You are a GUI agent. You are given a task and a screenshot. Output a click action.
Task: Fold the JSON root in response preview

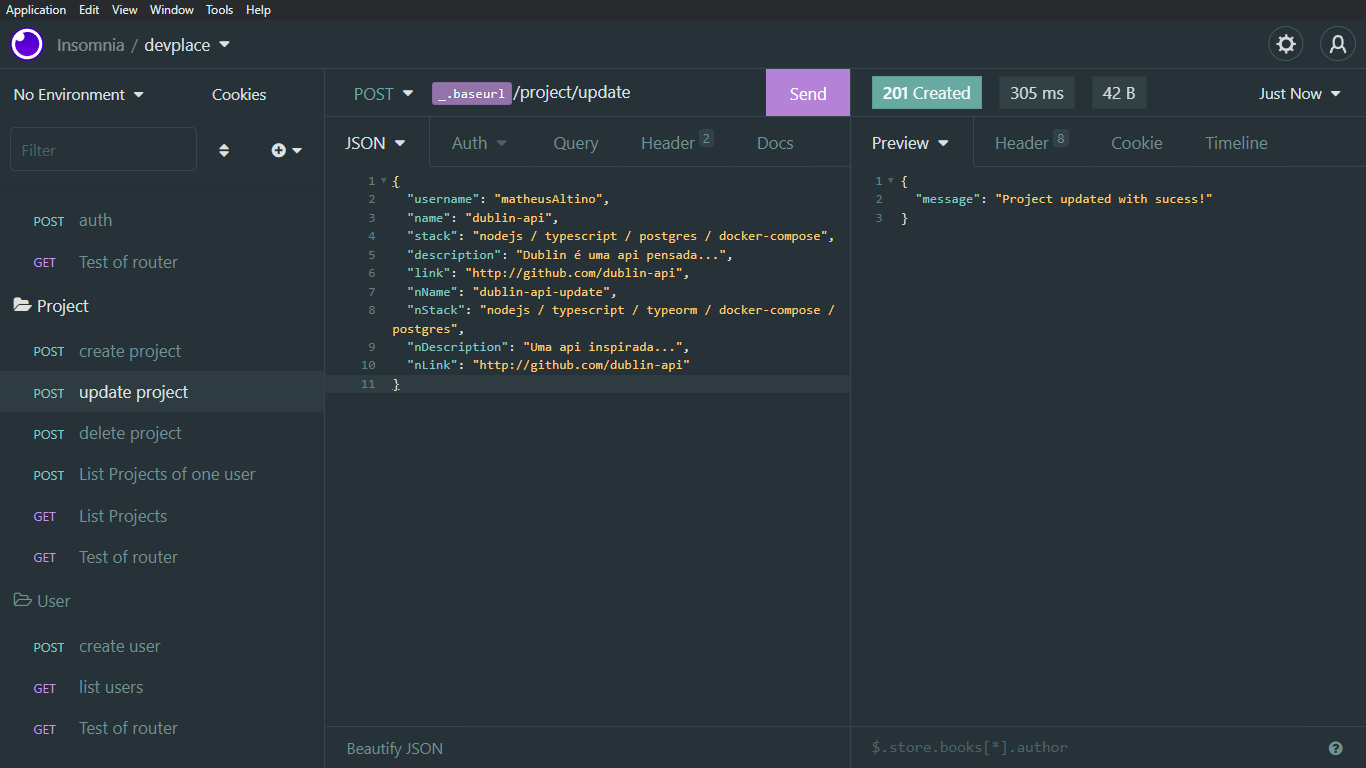coord(890,181)
